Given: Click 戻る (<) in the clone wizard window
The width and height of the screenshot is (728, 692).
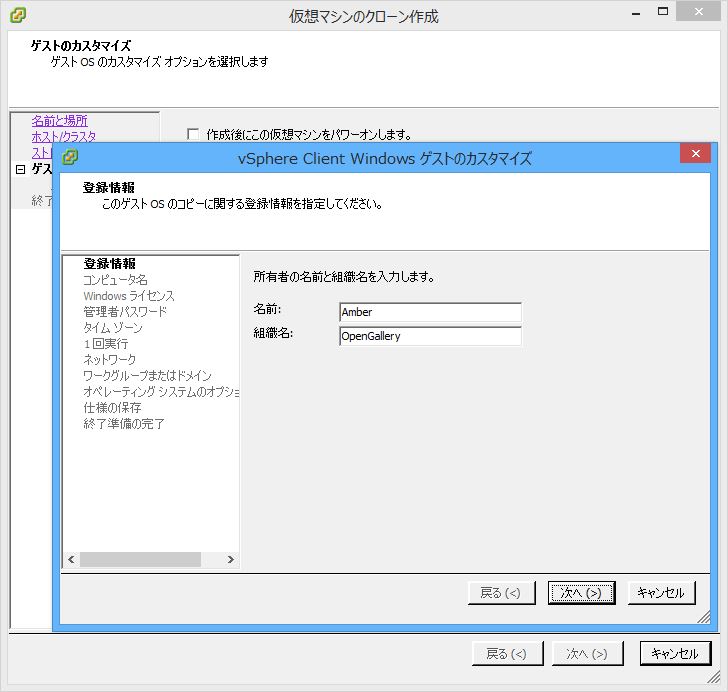Looking at the screenshot, I should pos(507,654).
